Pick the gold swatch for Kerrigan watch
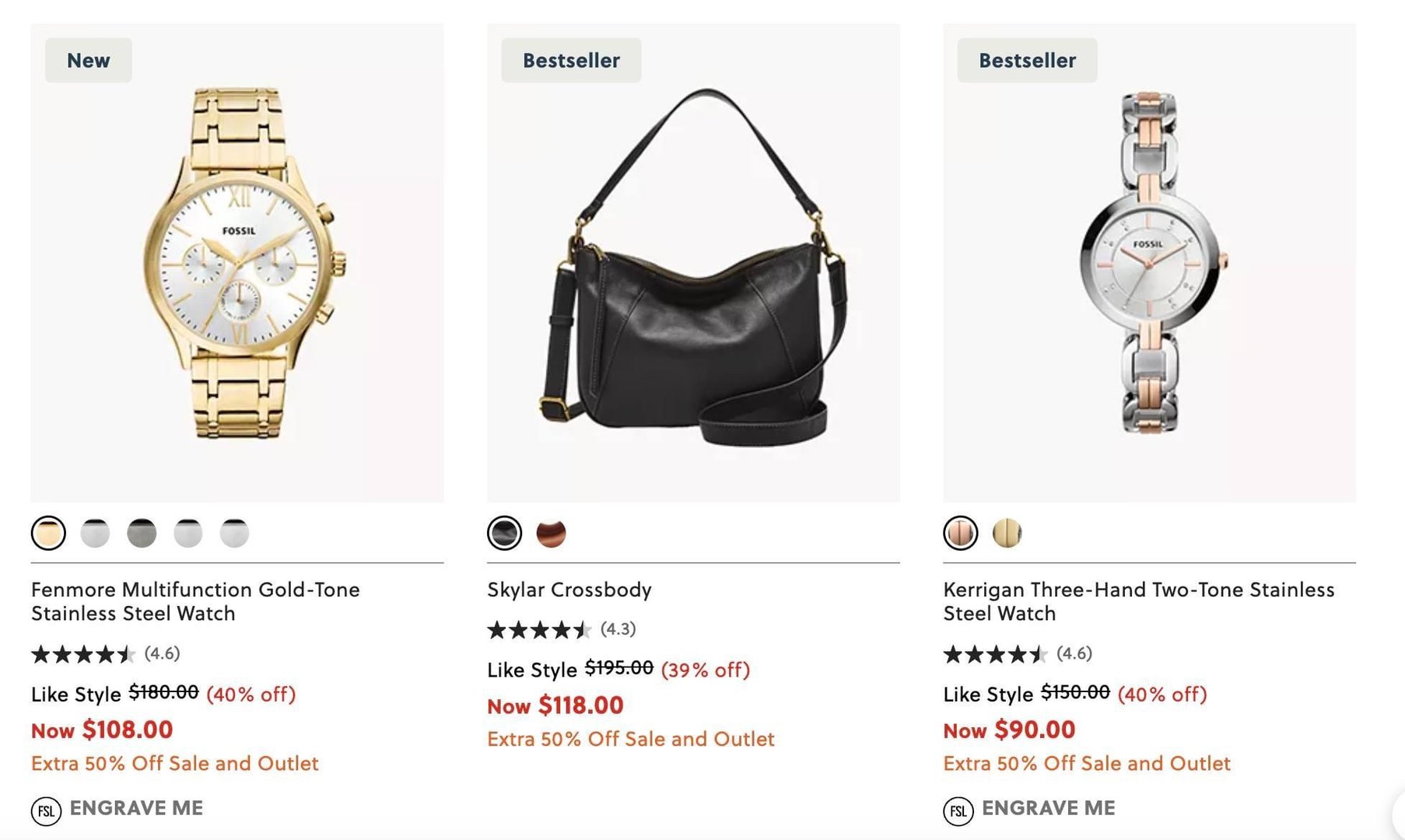This screenshot has width=1405, height=840. [x=1007, y=534]
